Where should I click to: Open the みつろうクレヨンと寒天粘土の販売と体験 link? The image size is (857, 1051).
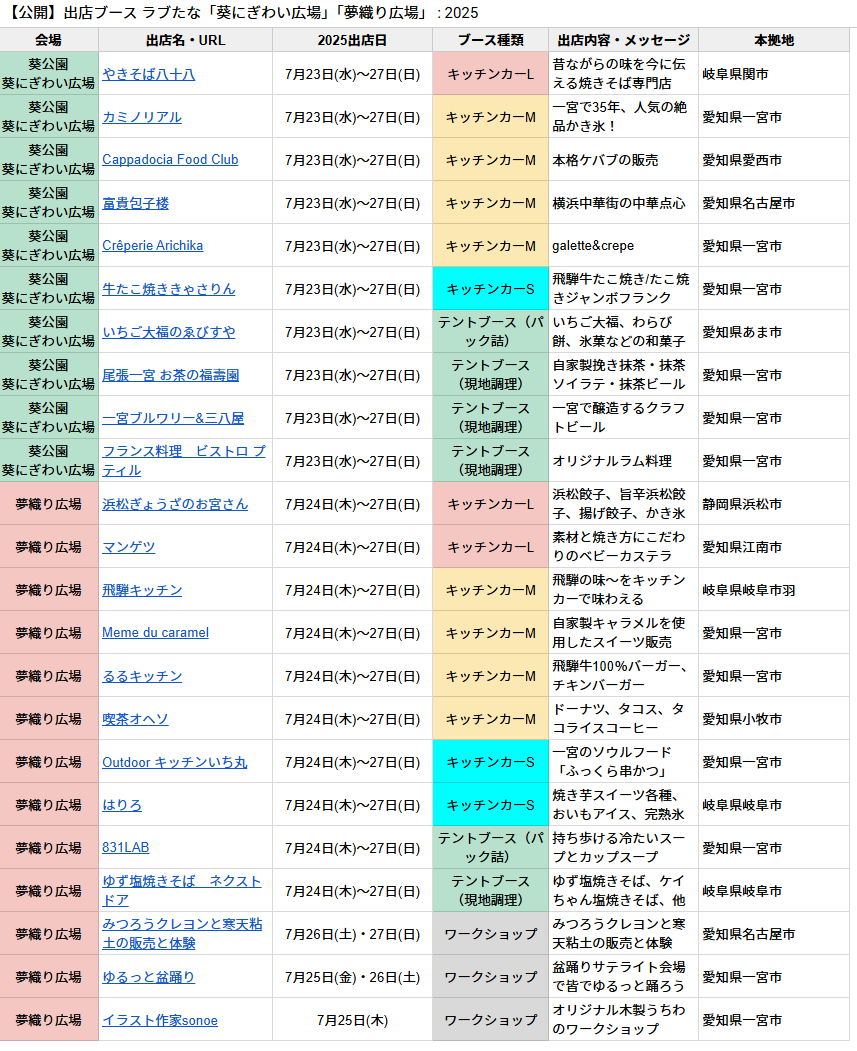coord(182,934)
